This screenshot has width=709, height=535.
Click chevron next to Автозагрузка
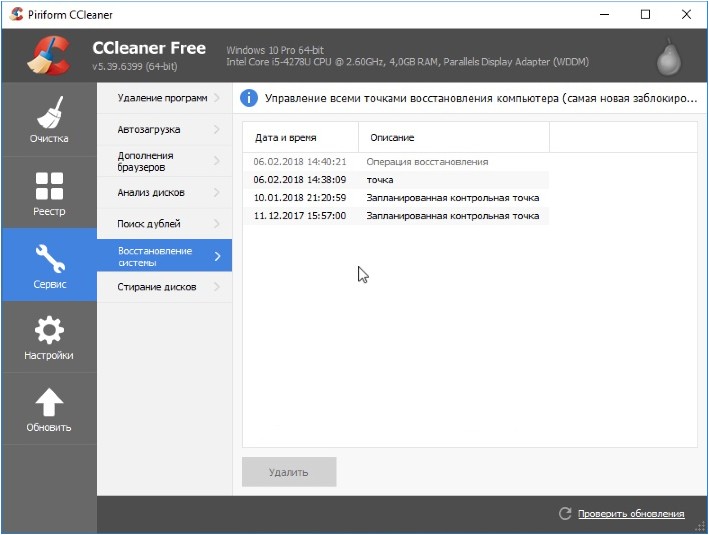point(217,129)
